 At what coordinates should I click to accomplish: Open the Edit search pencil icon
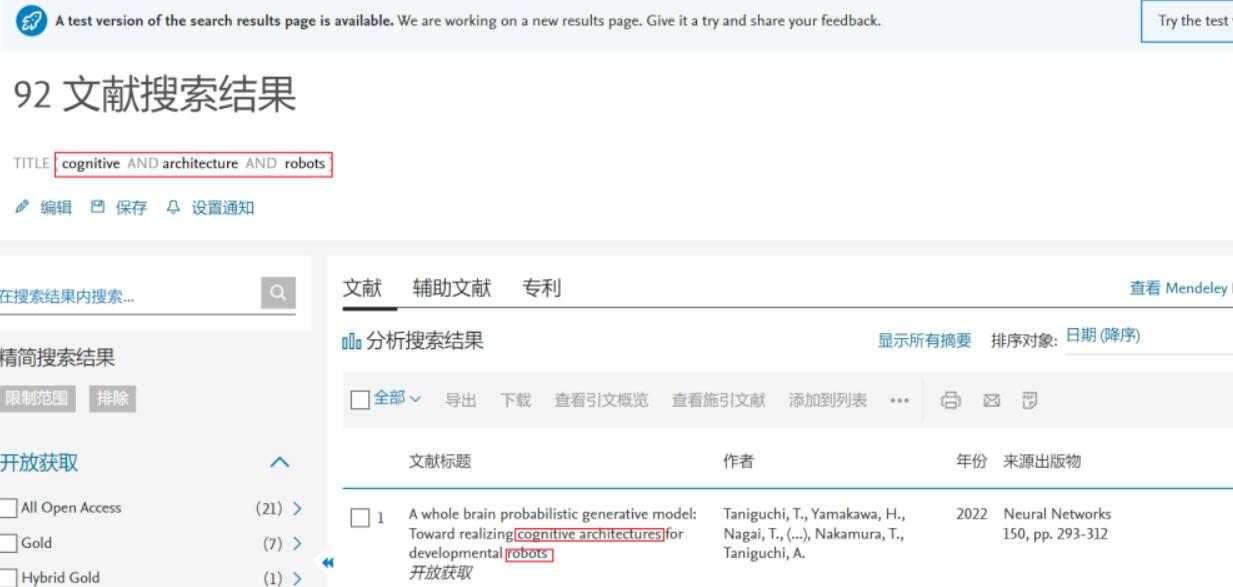[x=20, y=208]
